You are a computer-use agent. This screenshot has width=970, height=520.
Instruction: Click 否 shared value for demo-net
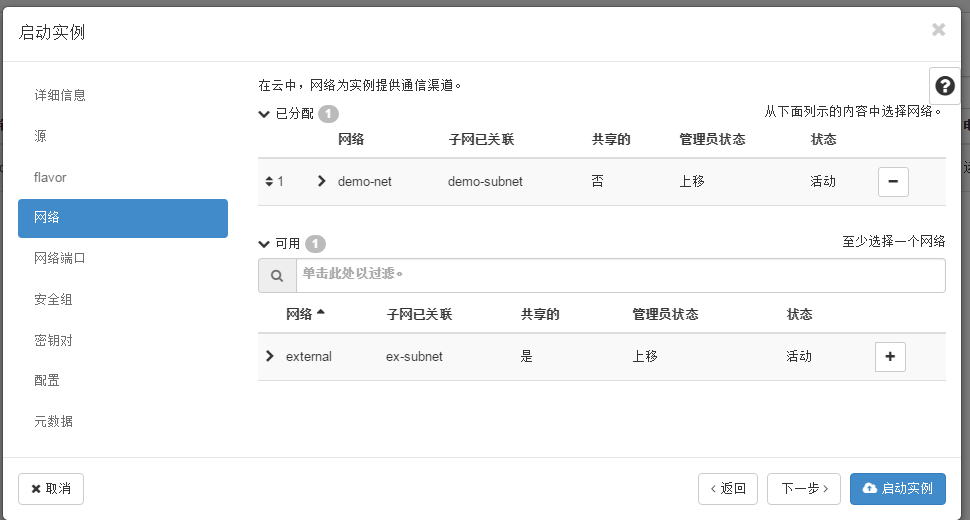pos(597,182)
